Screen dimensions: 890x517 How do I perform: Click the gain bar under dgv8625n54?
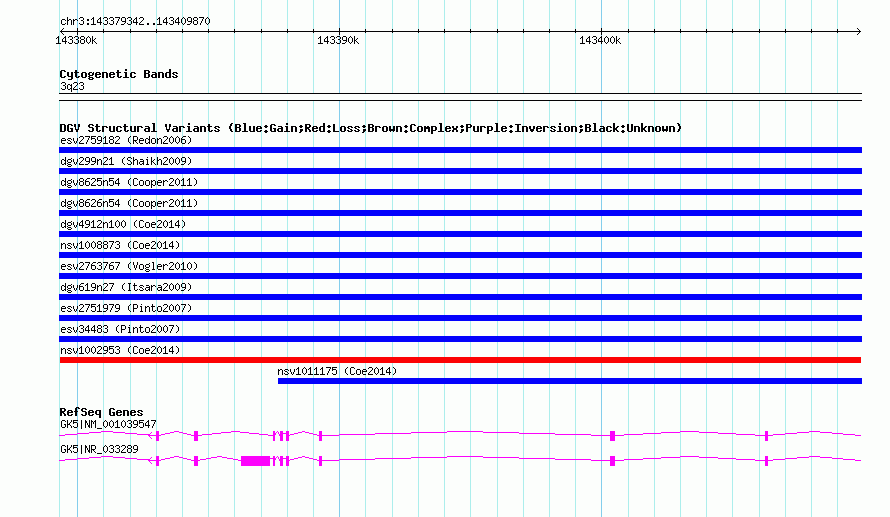pos(460,192)
